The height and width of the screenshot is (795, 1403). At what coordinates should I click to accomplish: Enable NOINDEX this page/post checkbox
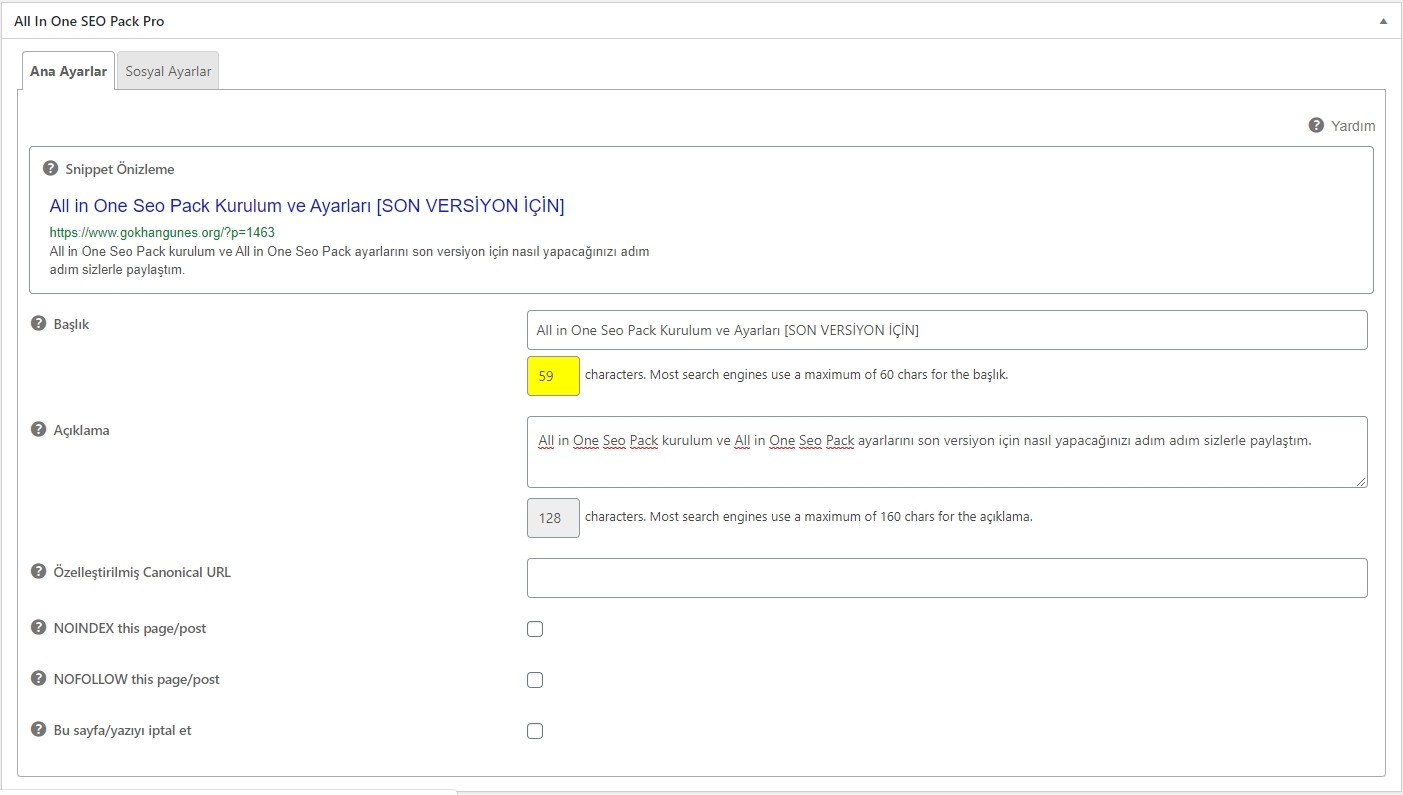535,629
